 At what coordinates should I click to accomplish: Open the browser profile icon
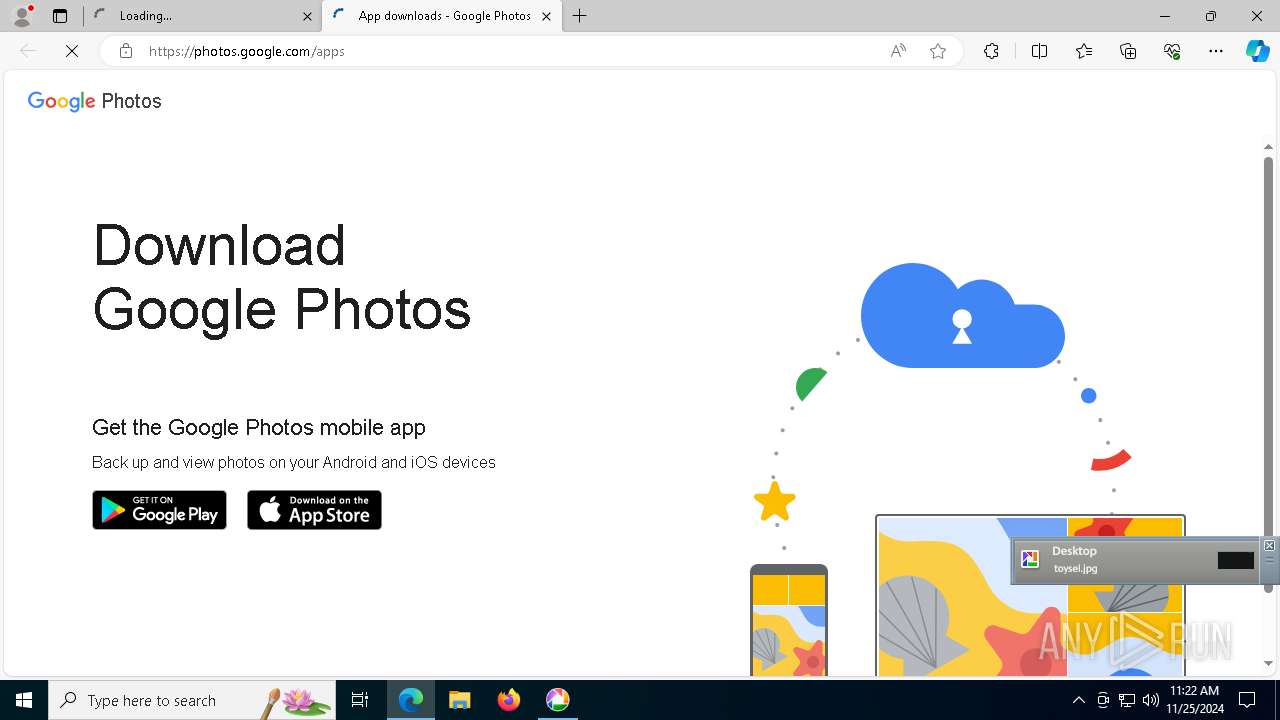tap(22, 16)
